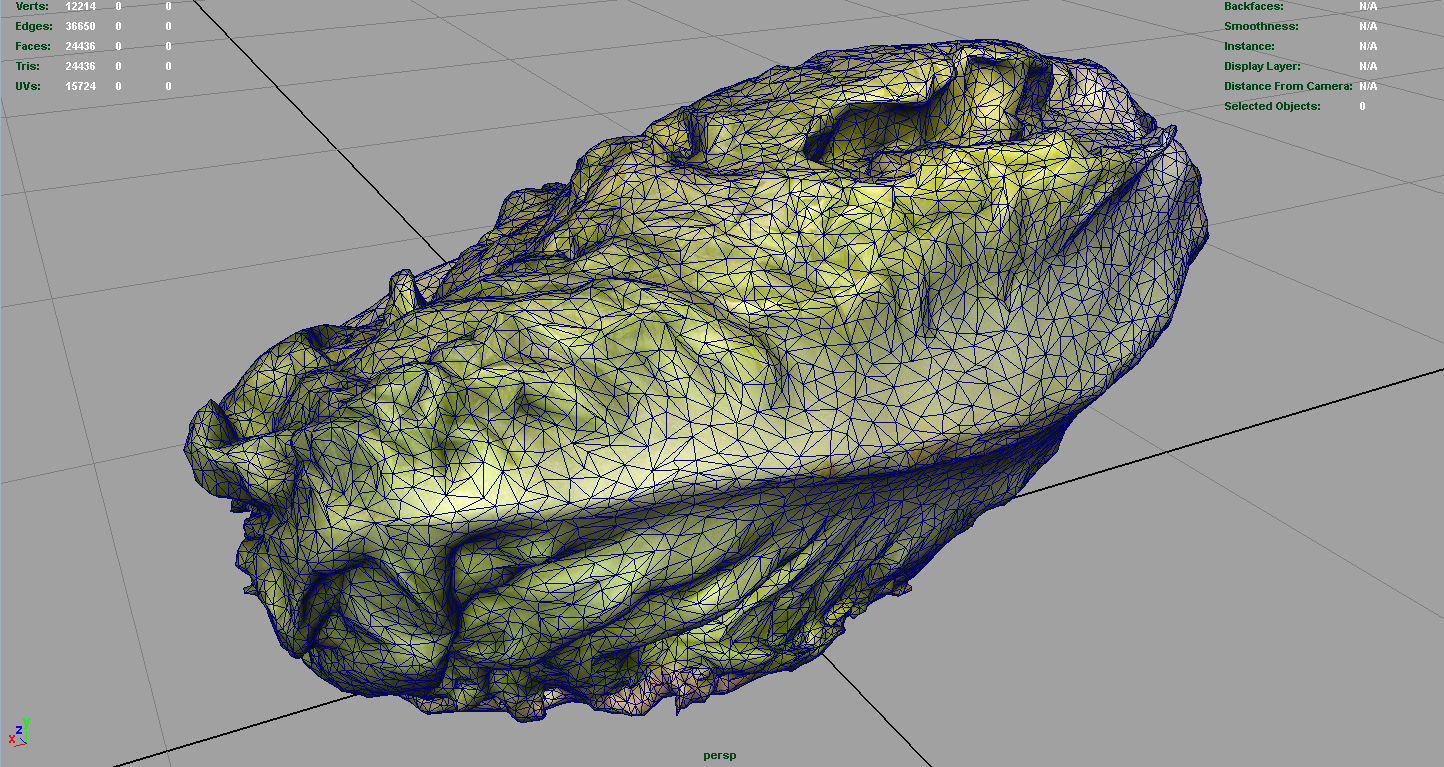Click the UVs count 15724
Screen dimensions: 1444x767
[x=80, y=86]
